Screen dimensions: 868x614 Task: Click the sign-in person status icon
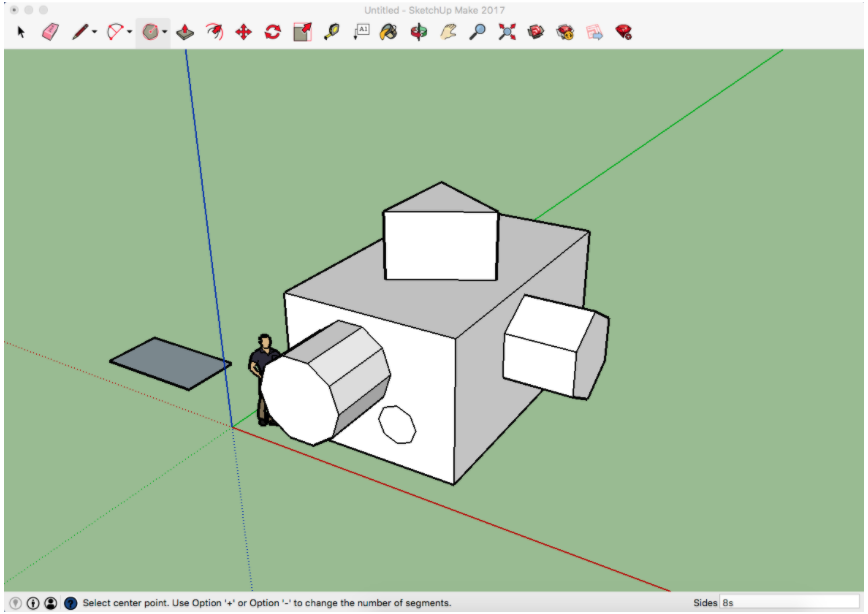50,603
